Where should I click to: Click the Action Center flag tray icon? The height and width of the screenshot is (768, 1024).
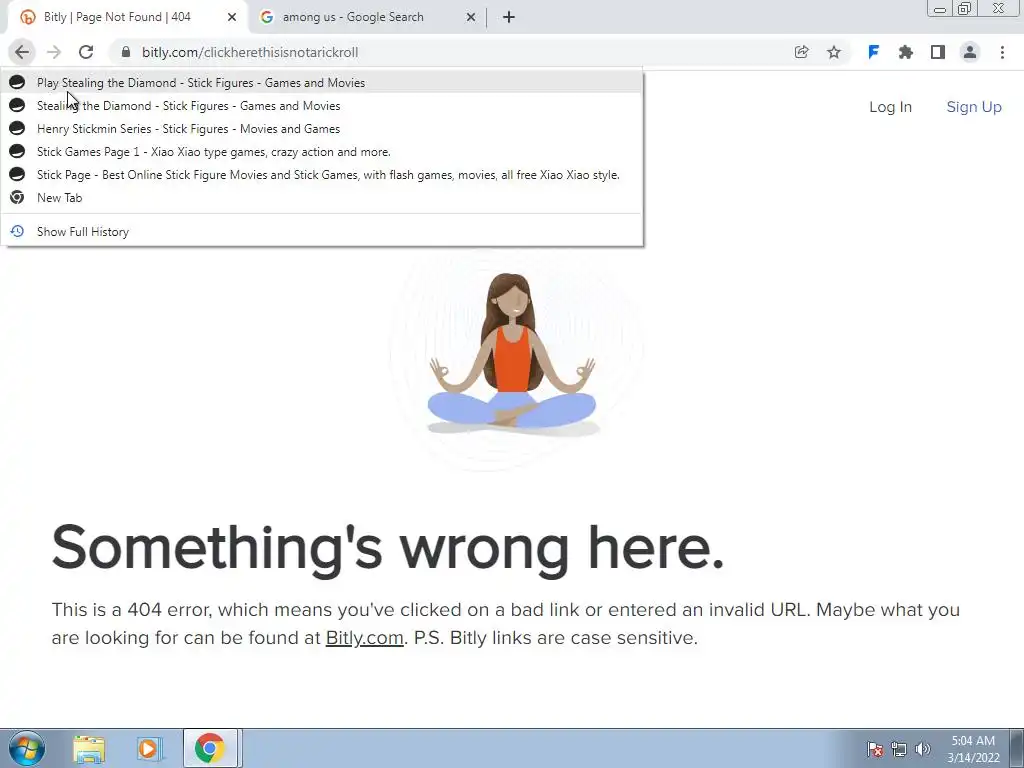[x=875, y=749]
